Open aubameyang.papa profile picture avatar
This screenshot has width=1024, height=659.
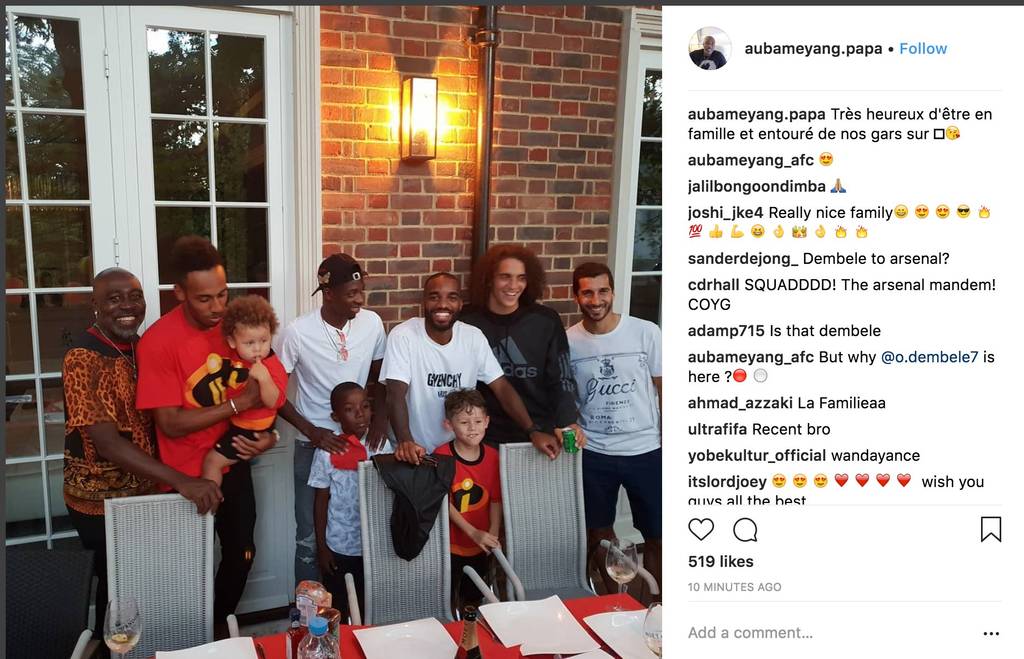point(710,48)
